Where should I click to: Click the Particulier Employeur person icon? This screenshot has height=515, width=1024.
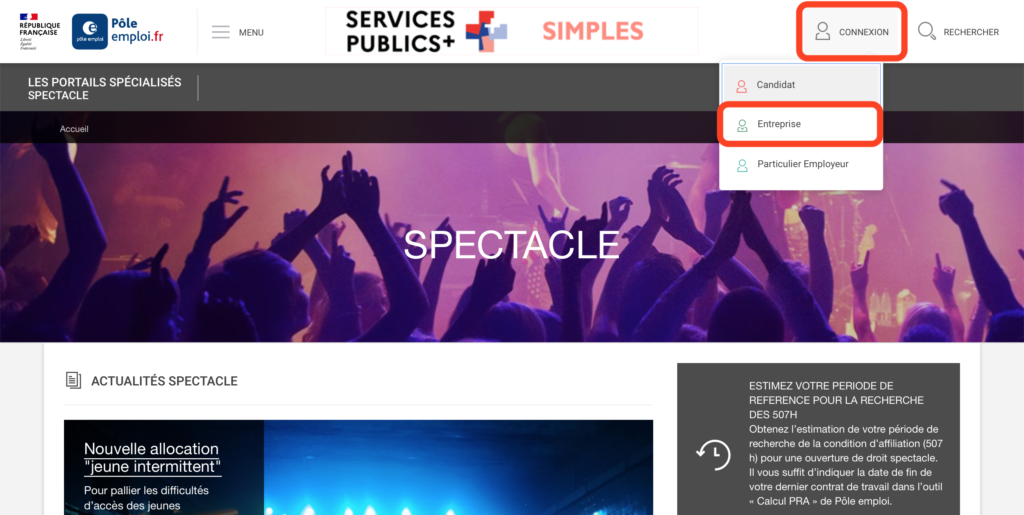tap(742, 165)
